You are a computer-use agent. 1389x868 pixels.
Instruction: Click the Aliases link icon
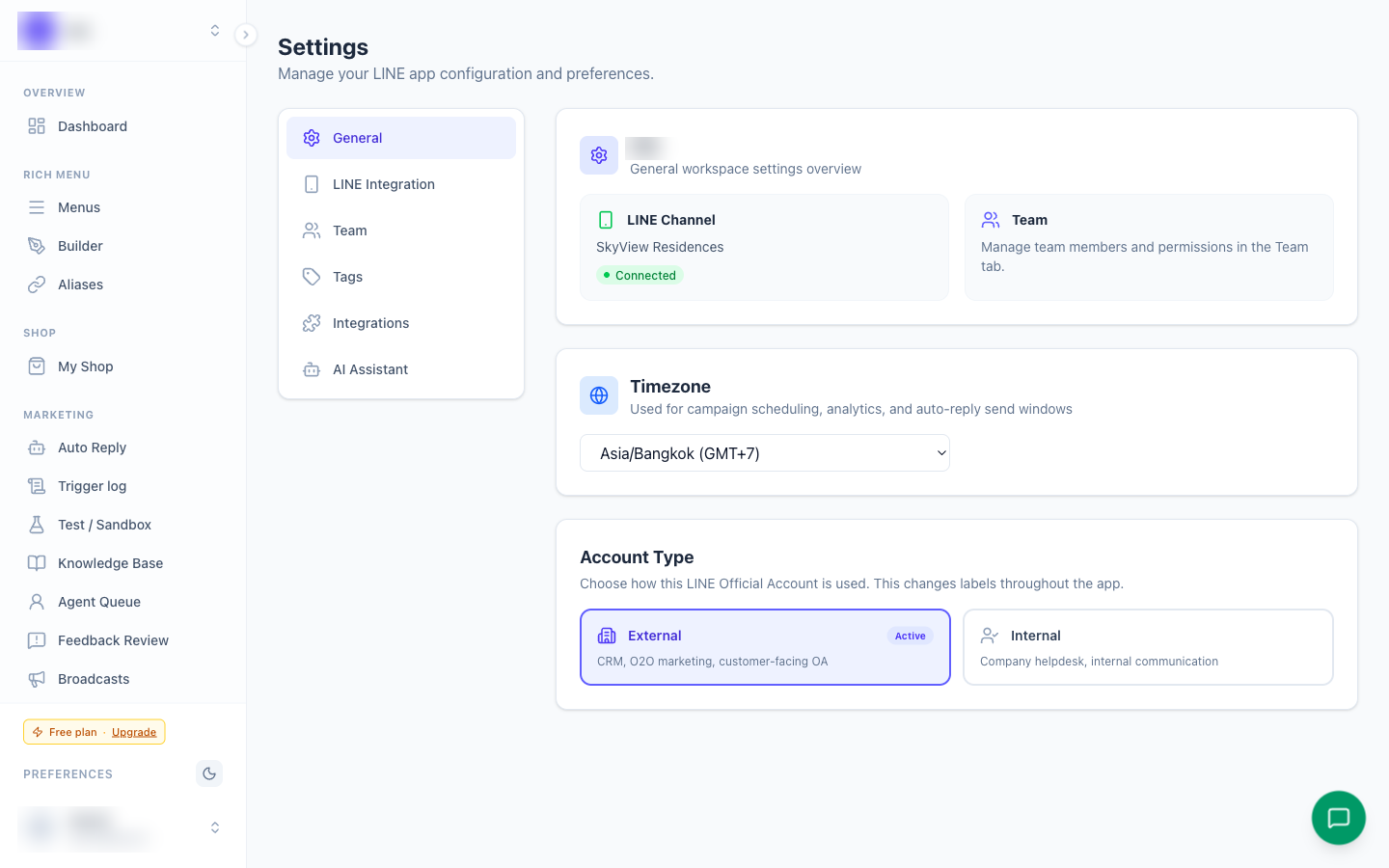pyautogui.click(x=37, y=285)
